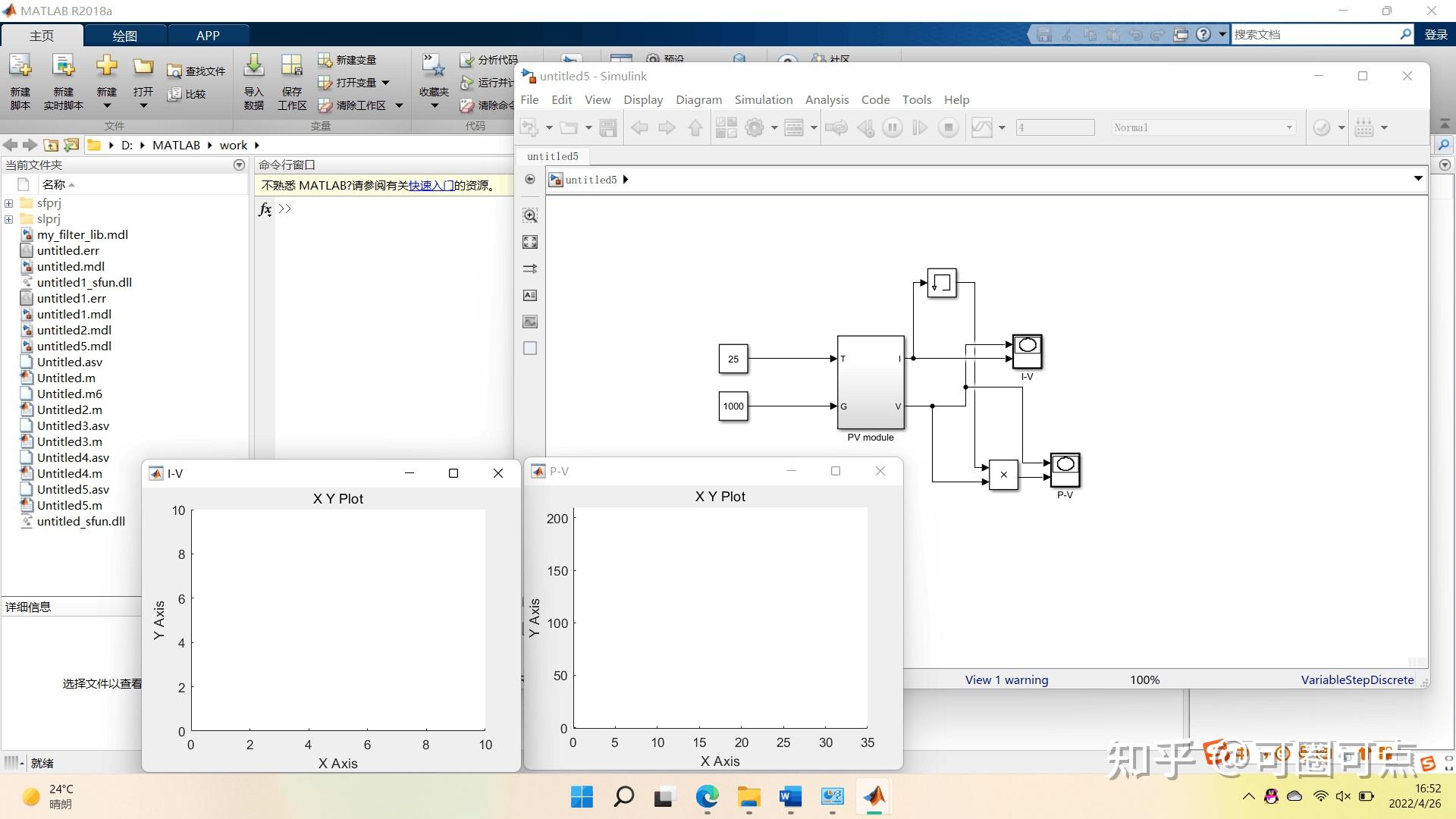This screenshot has width=1456, height=819.
Task: Switch to the 绘图 ribbon tab
Action: 124,36
